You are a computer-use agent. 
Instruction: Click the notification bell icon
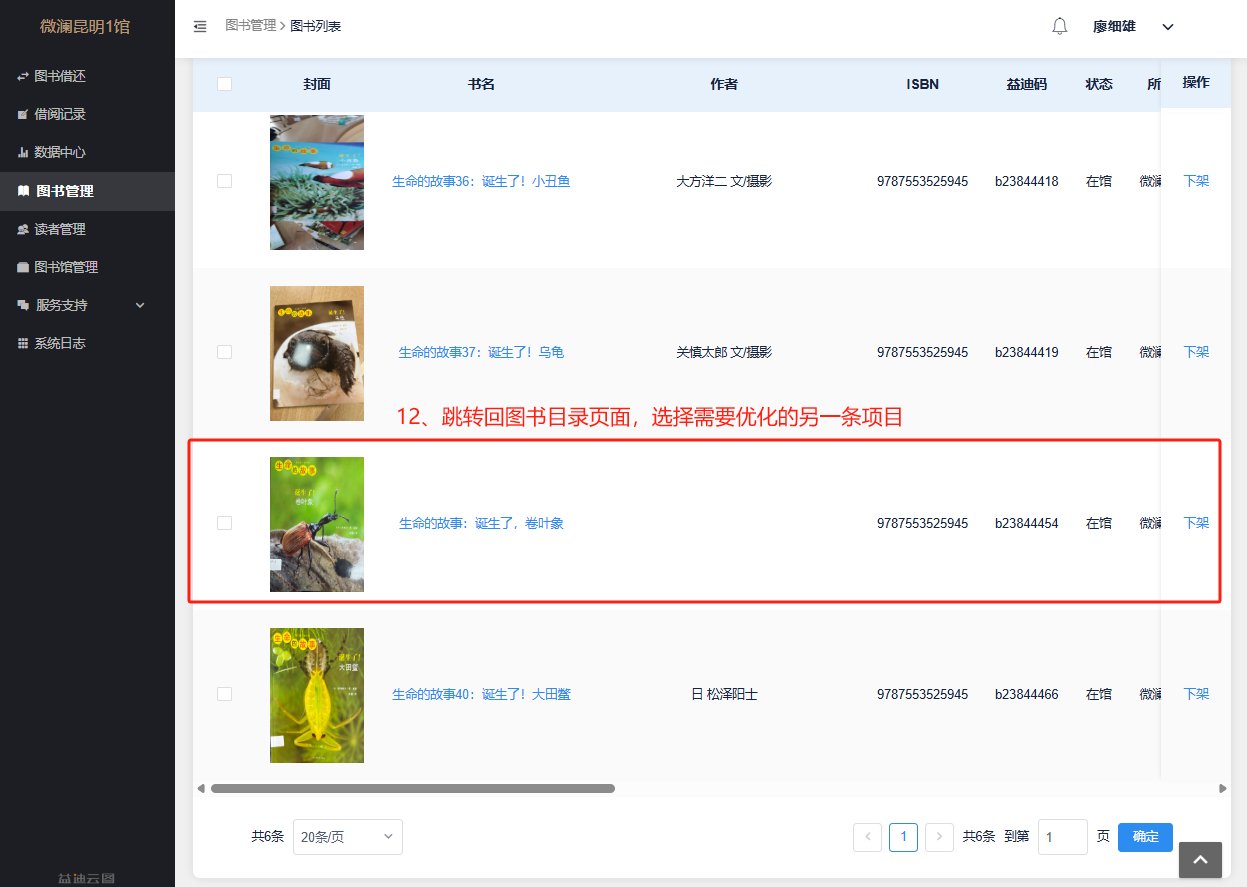coord(1060,27)
